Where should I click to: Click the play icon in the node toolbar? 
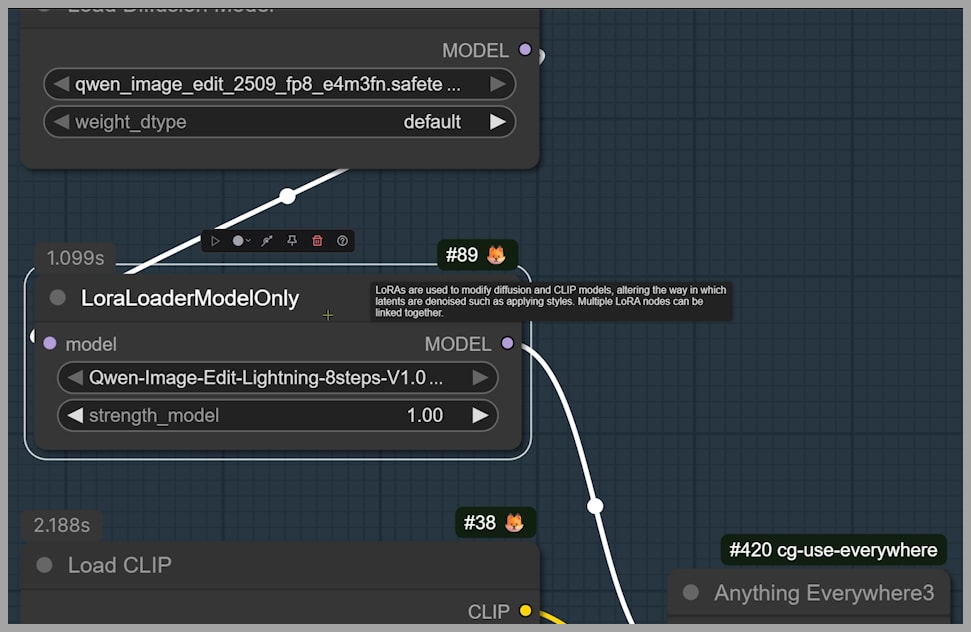[x=215, y=241]
